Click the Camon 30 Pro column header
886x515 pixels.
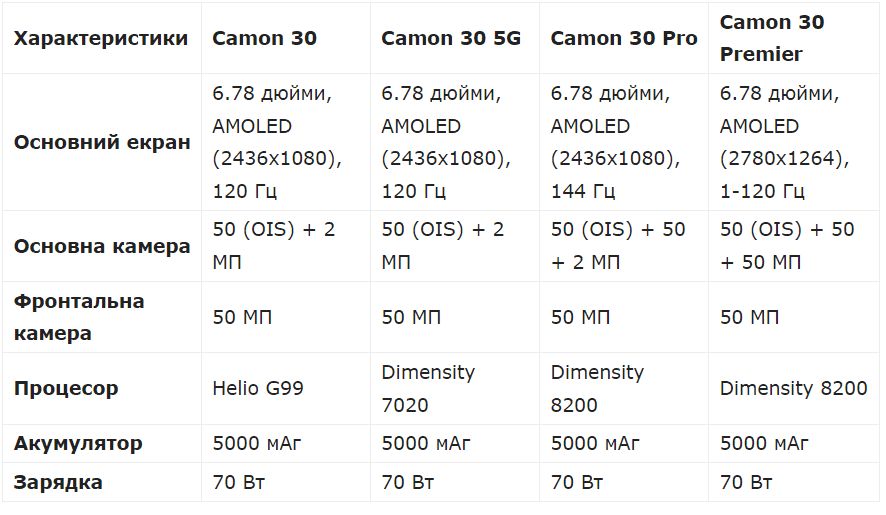point(624,39)
